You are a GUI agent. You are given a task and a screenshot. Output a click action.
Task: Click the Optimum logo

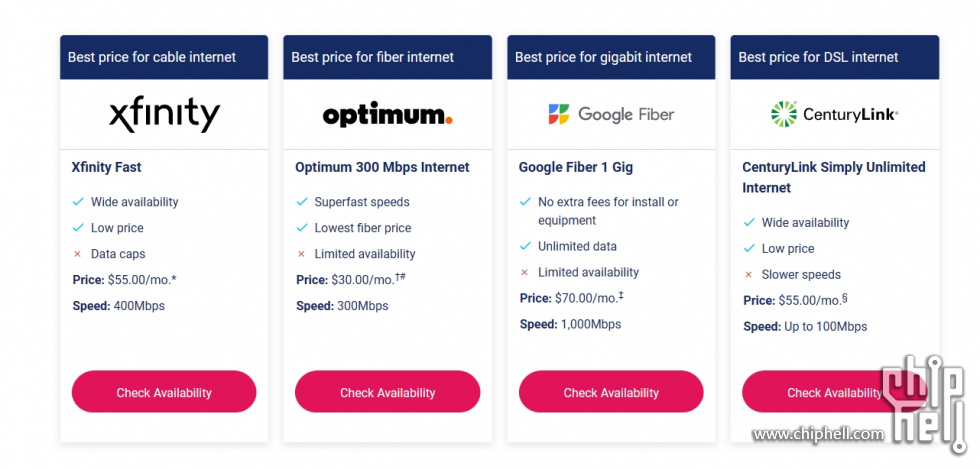pyautogui.click(x=388, y=115)
